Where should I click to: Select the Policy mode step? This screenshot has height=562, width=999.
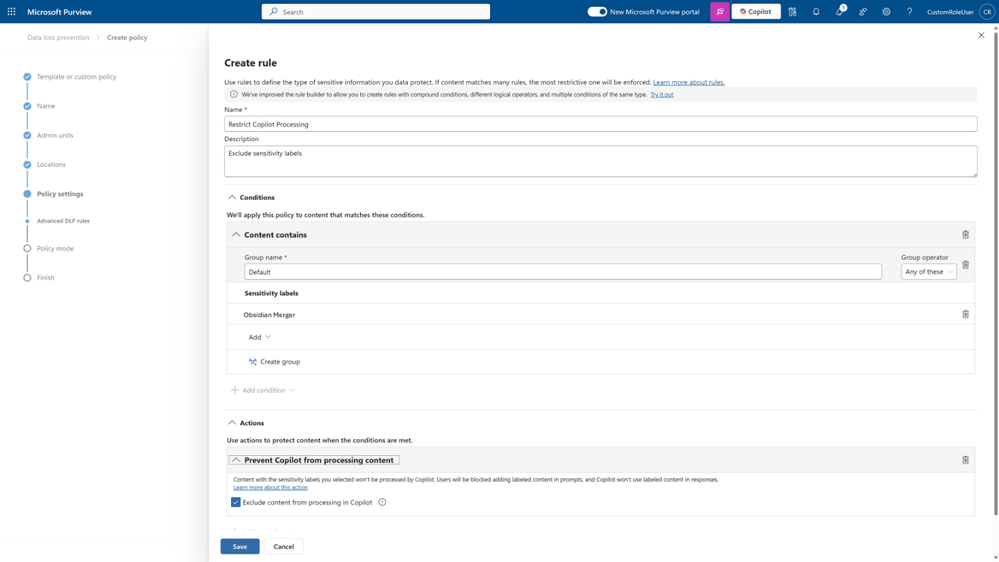tap(55, 249)
